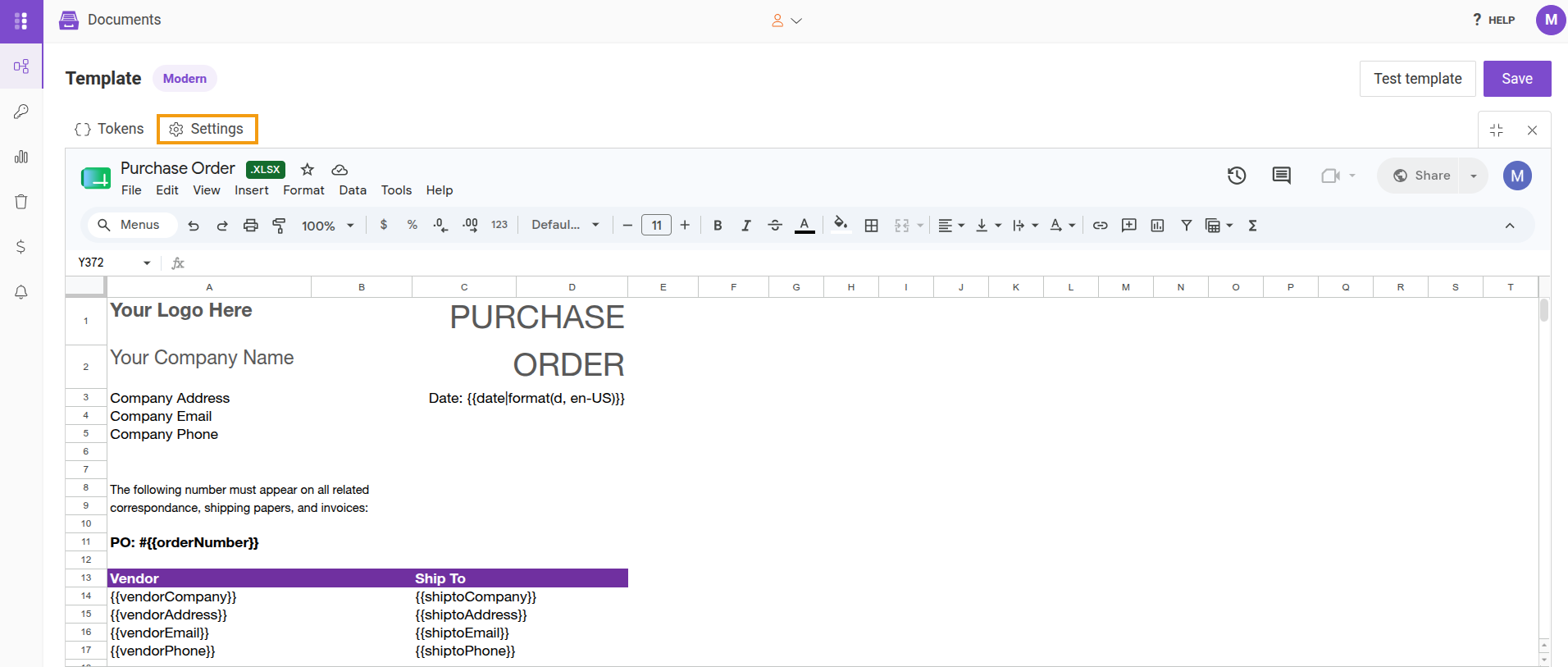
Task: Open the fill color picker
Action: 841,224
